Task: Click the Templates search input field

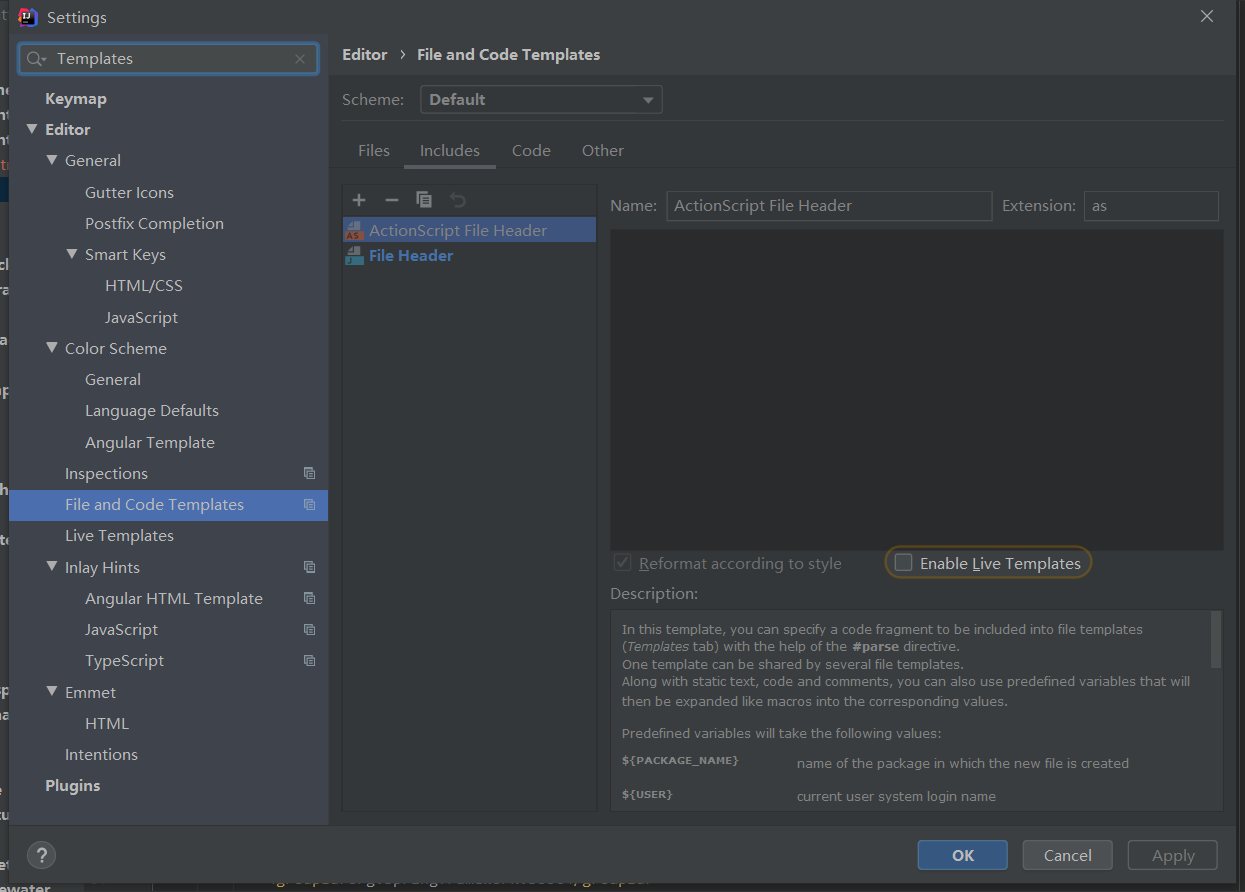Action: [170, 59]
